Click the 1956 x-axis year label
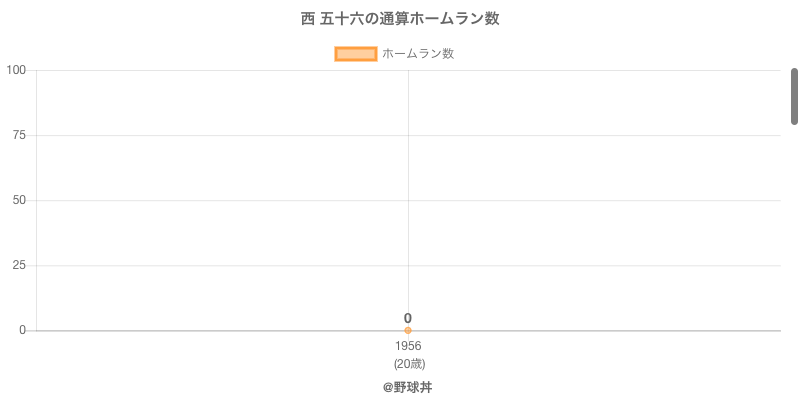 click(x=408, y=346)
